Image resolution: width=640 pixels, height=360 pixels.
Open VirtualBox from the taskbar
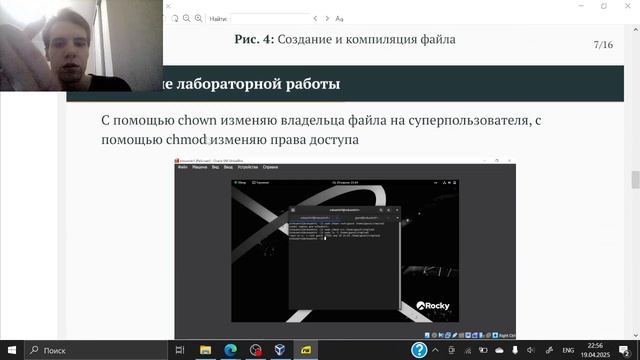click(280, 350)
